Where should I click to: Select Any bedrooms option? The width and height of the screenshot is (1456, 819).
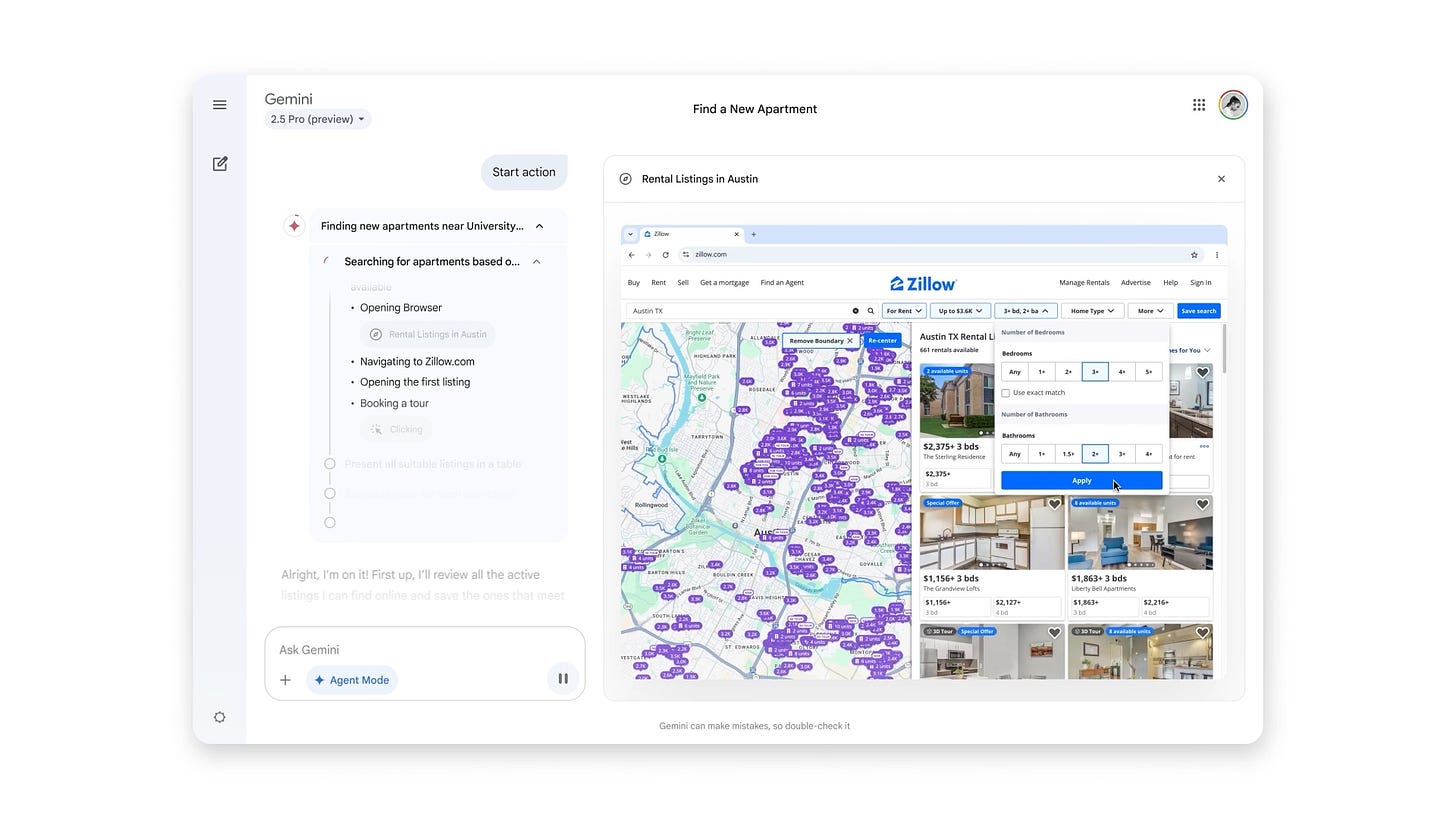pyautogui.click(x=1015, y=372)
